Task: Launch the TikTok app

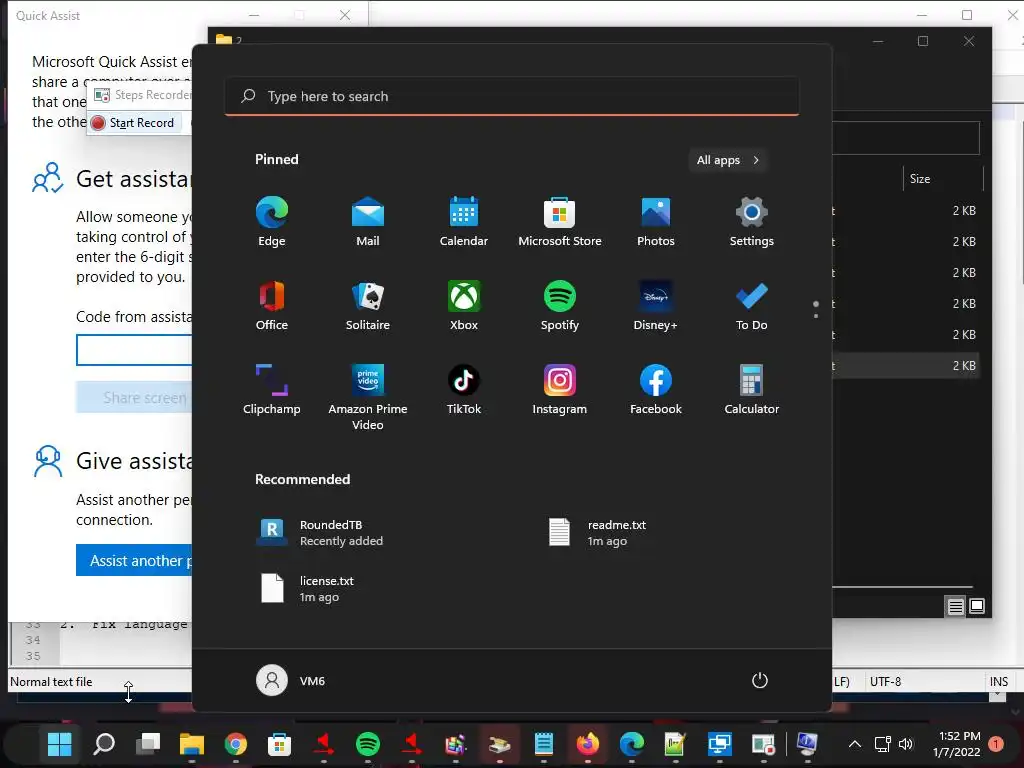Action: pos(464,390)
